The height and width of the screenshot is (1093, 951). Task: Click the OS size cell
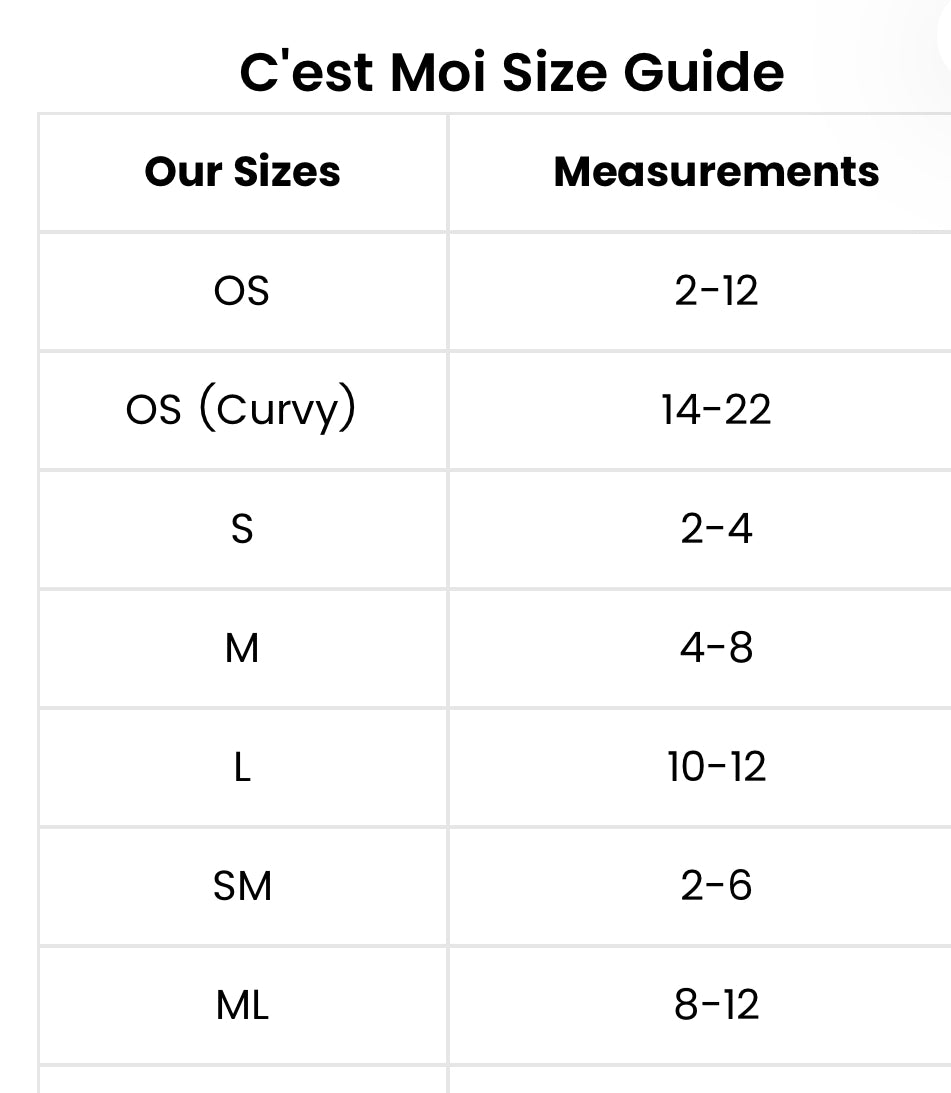(x=242, y=291)
